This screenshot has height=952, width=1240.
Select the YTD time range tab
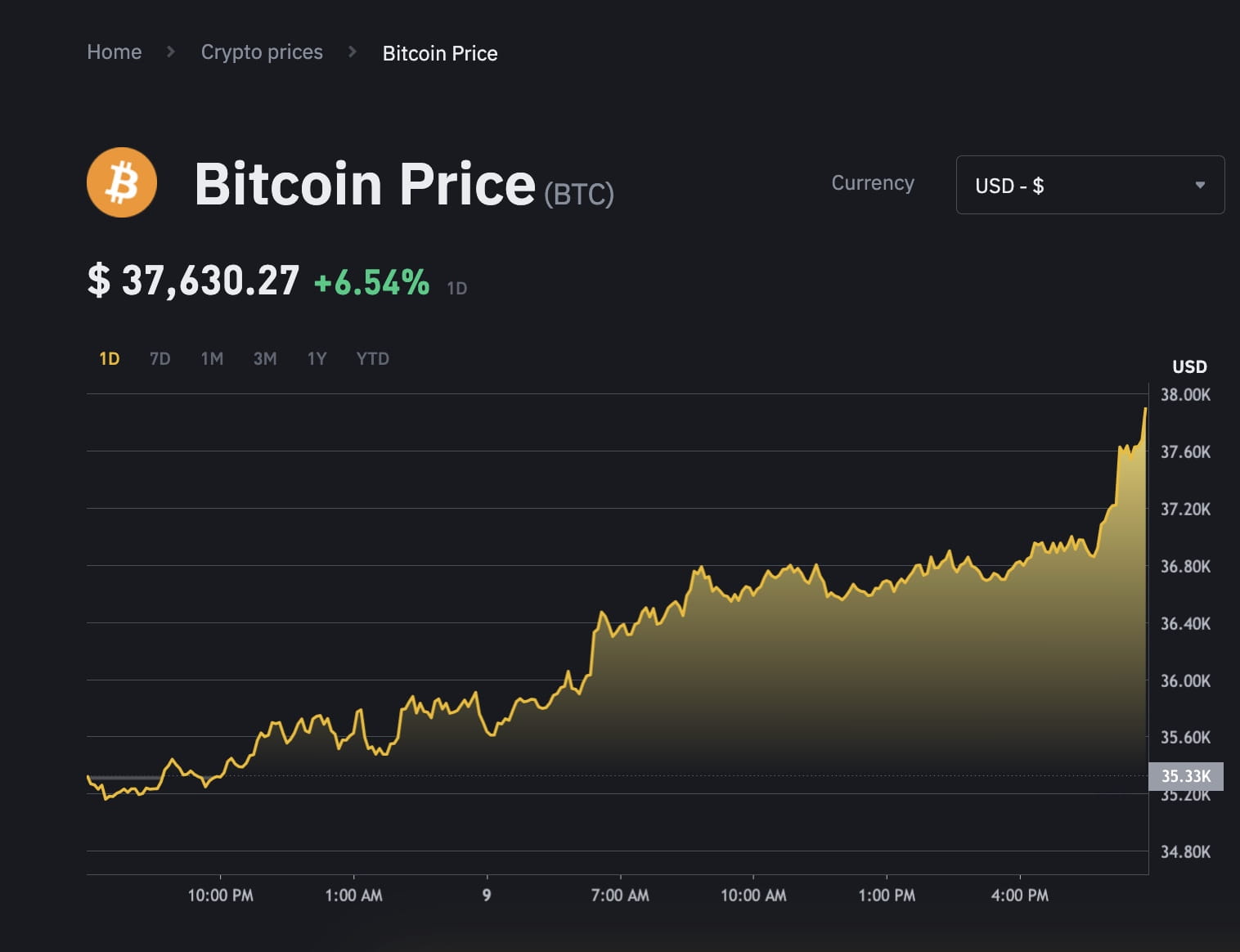(372, 358)
